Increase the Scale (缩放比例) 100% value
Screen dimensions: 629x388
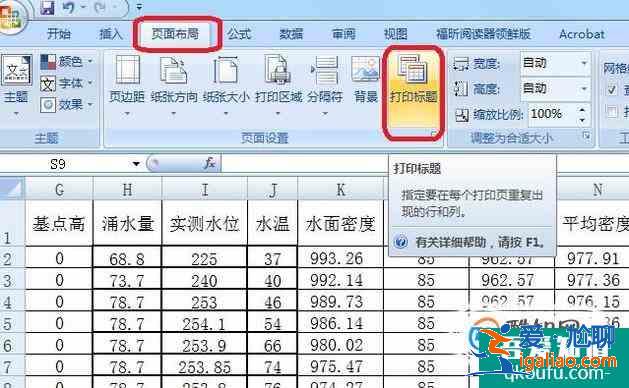coord(582,109)
